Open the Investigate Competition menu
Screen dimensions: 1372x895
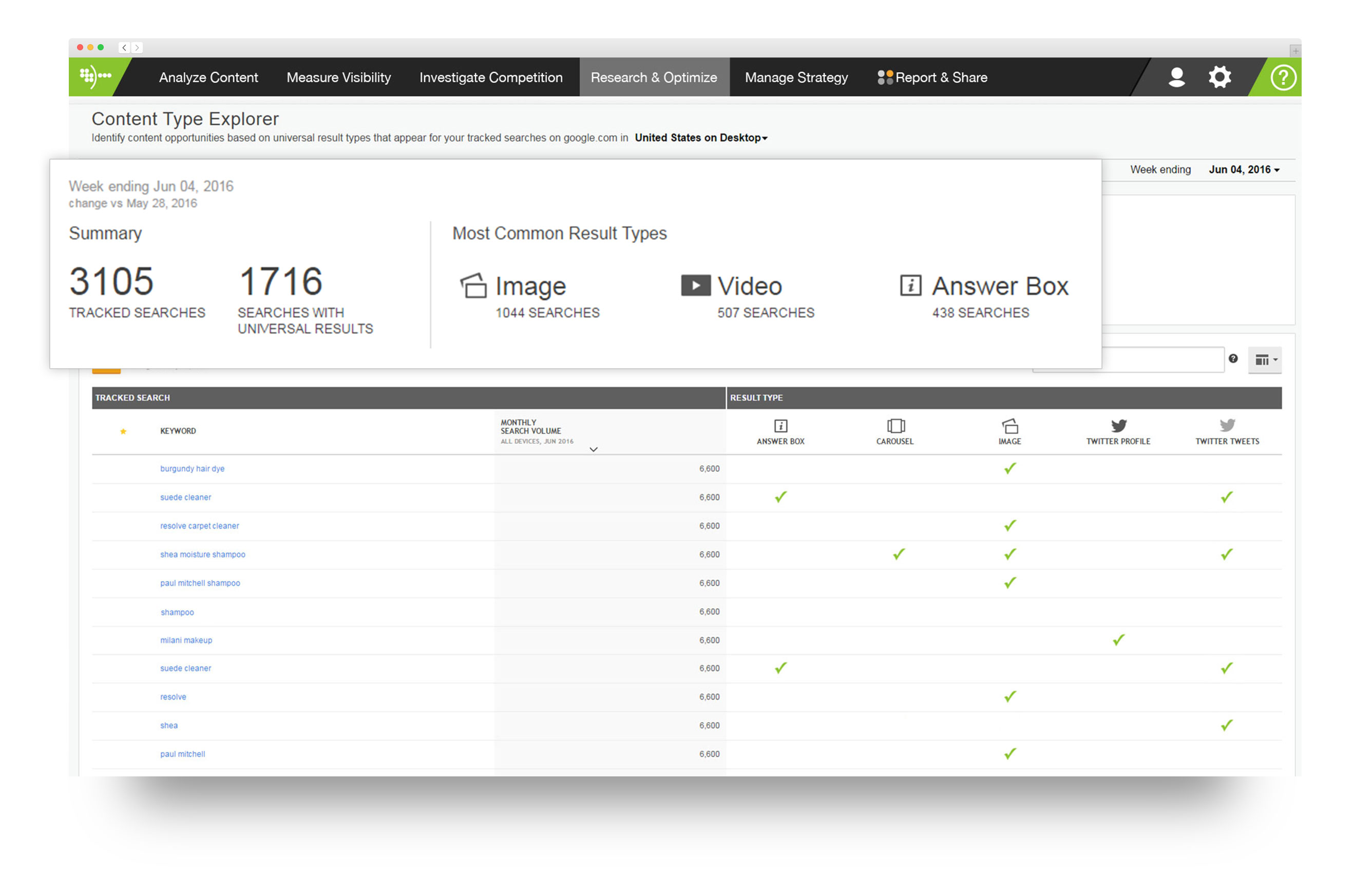coord(491,77)
